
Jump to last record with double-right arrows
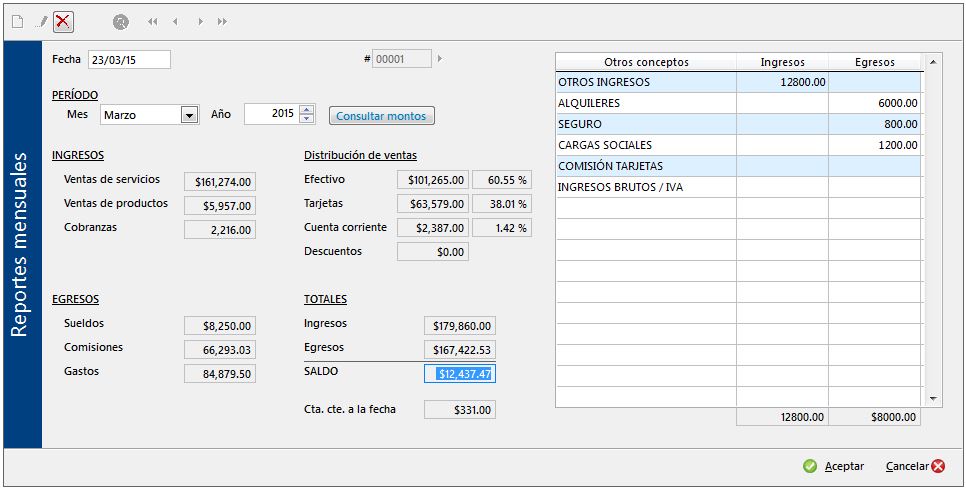[x=222, y=21]
